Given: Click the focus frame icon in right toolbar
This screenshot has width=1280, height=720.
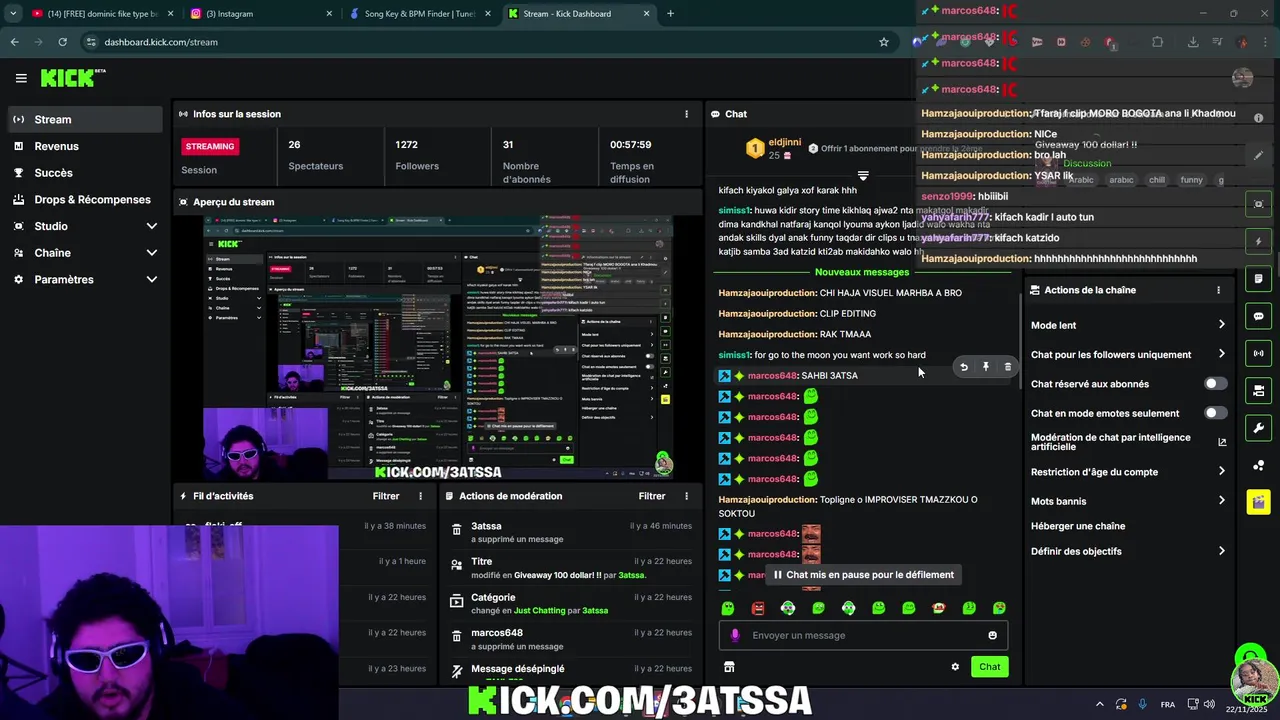Looking at the screenshot, I should [1258, 204].
